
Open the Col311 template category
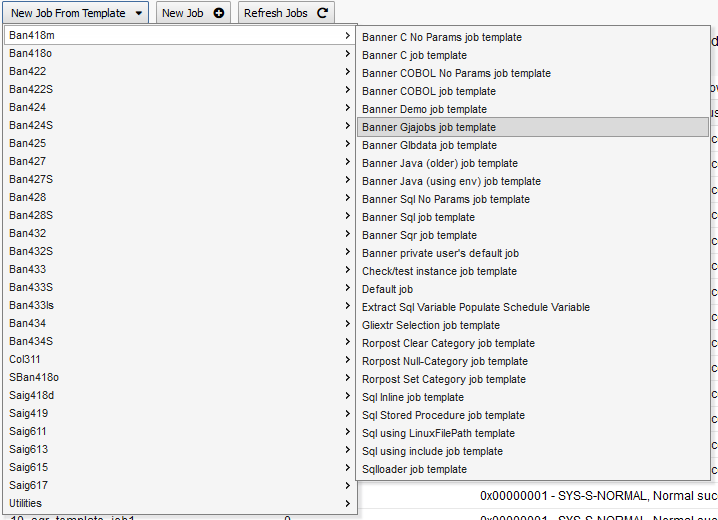(x=25, y=359)
